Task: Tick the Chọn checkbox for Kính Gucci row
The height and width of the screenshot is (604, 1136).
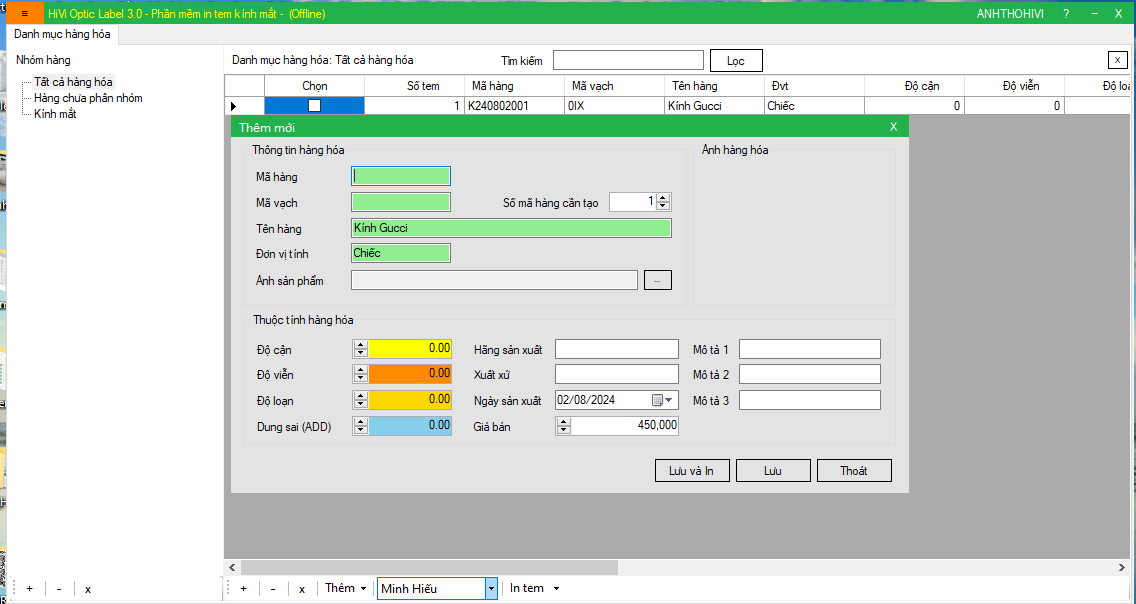Action: pyautogui.click(x=314, y=105)
